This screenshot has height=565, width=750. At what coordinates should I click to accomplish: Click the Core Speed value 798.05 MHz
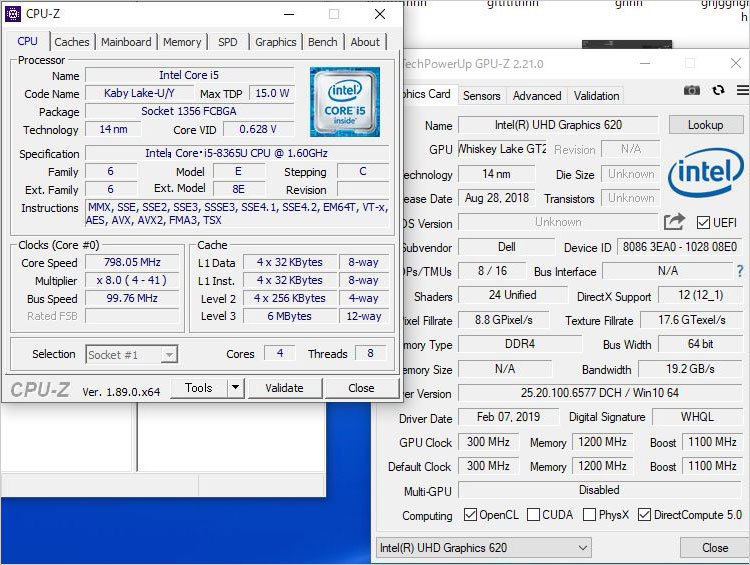click(x=132, y=262)
